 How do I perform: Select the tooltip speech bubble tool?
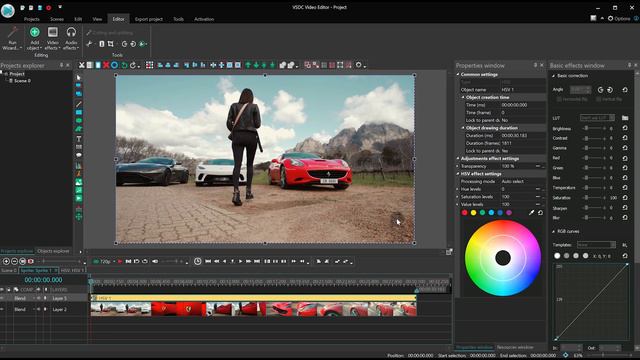[x=79, y=155]
